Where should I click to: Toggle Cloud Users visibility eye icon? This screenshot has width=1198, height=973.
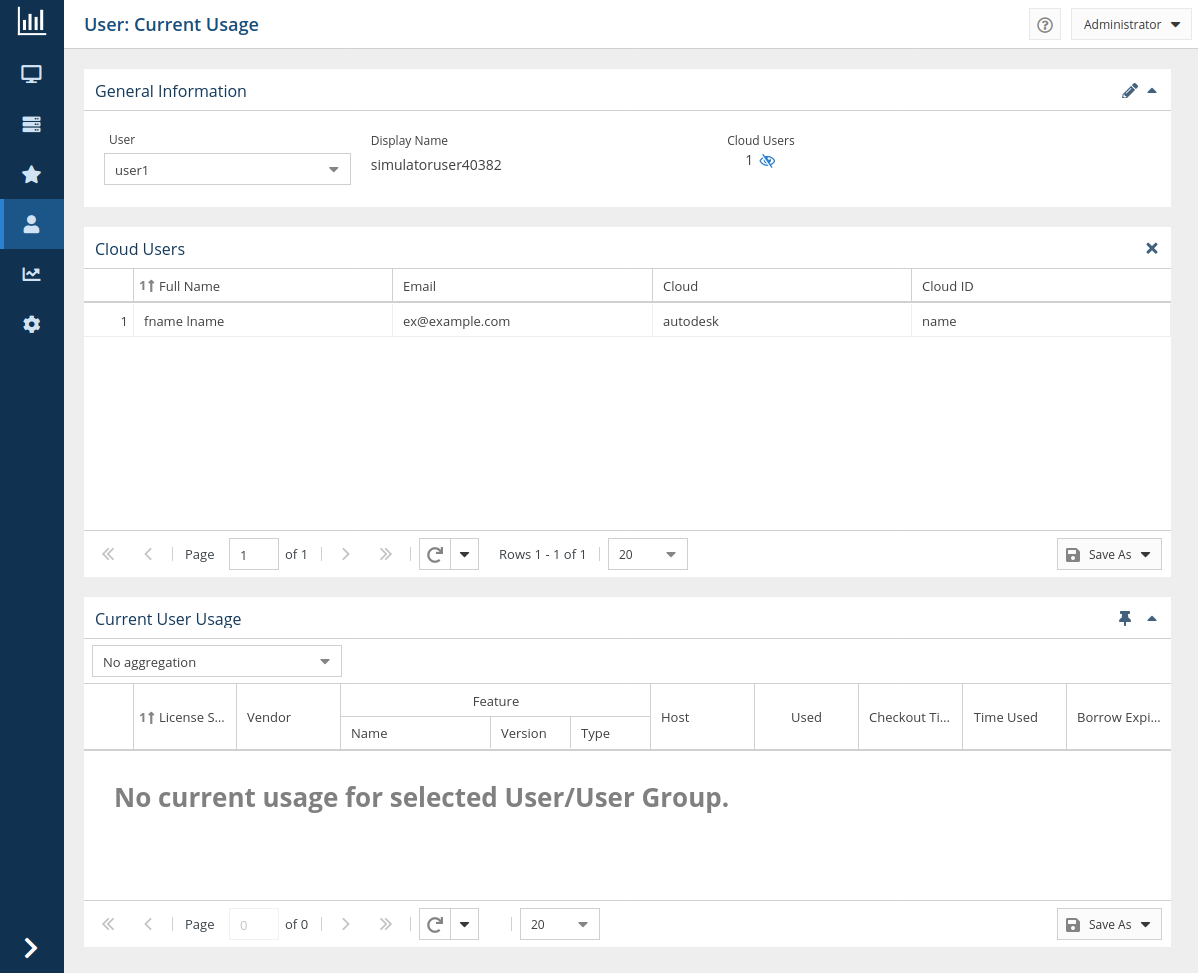point(767,160)
